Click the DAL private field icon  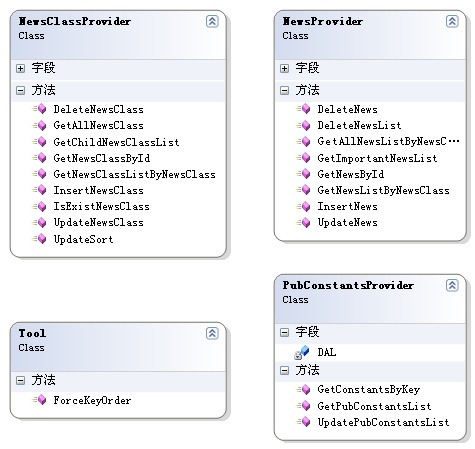pos(302,353)
